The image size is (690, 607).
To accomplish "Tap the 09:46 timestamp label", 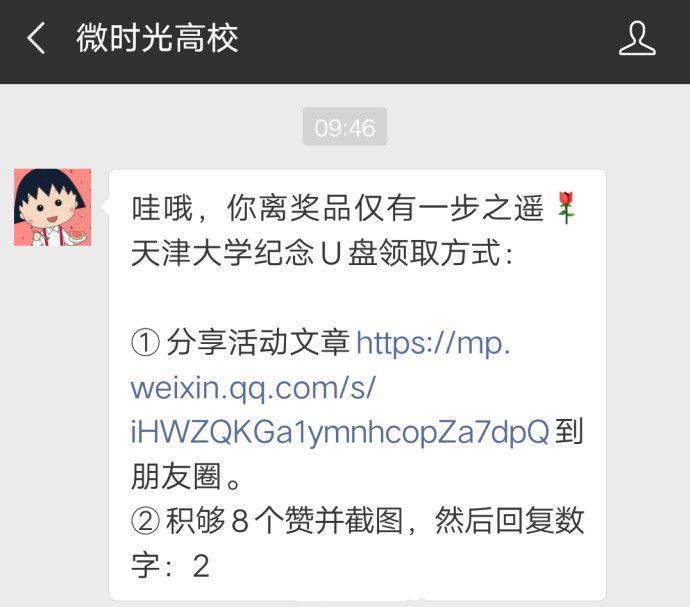I will (x=345, y=127).
